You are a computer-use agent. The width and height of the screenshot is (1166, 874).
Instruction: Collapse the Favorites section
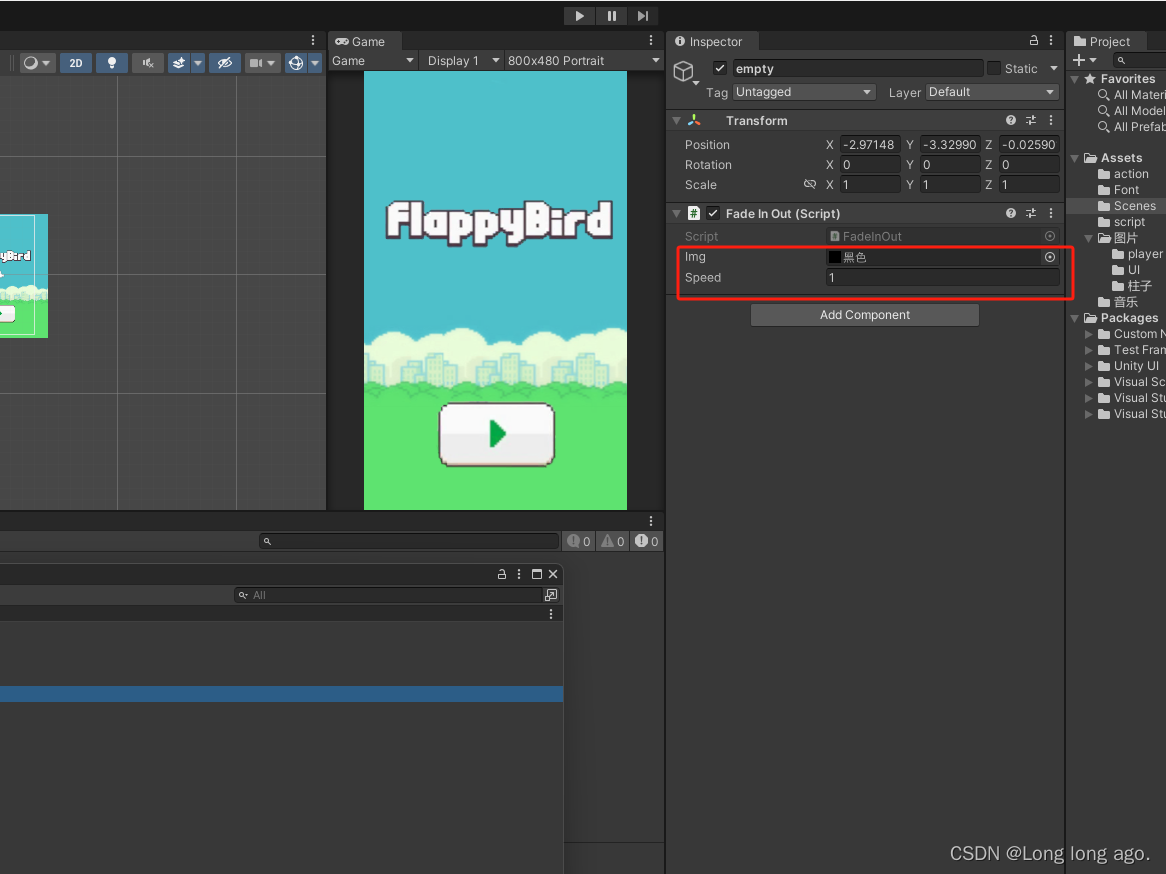tap(1075, 79)
